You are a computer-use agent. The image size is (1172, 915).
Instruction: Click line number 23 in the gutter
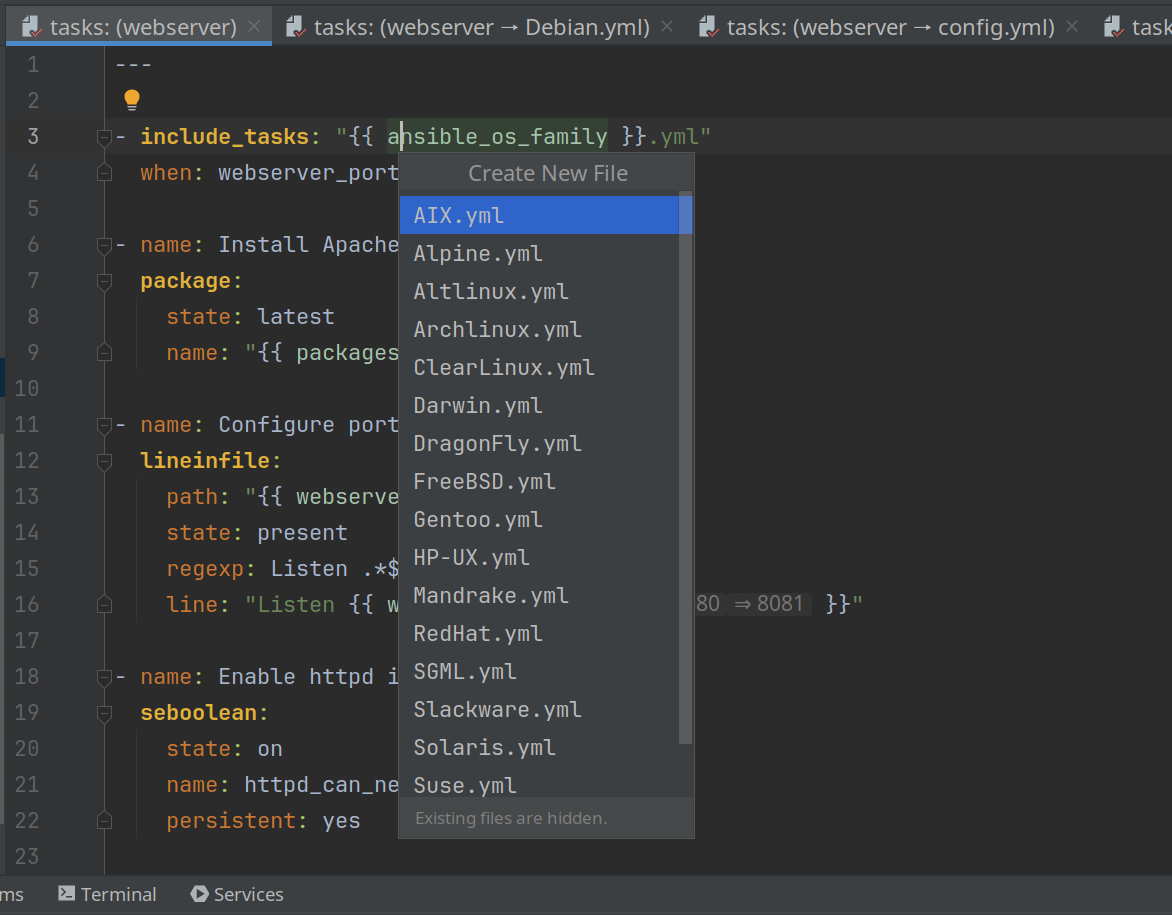(x=27, y=857)
